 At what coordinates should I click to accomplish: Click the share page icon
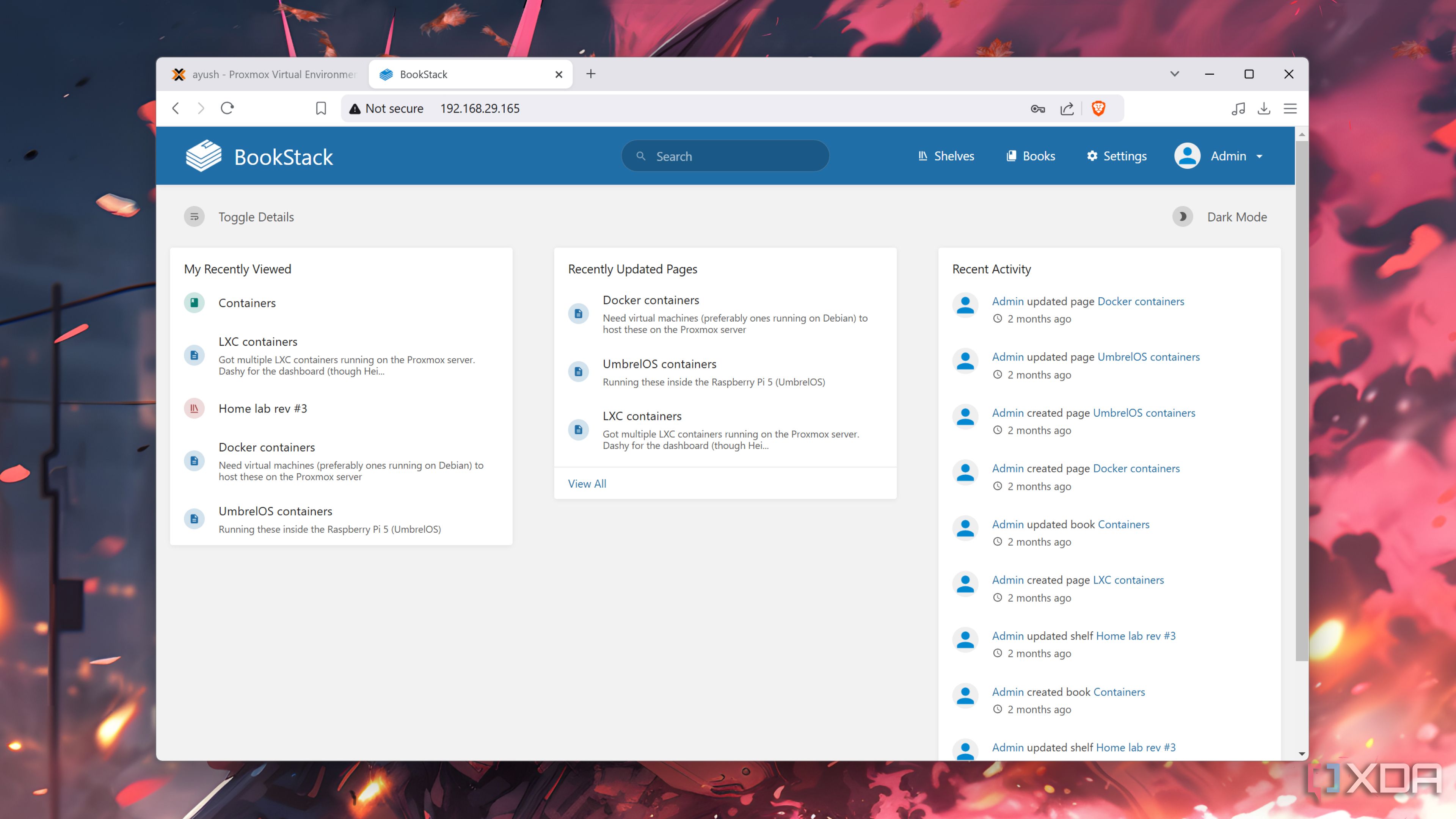point(1067,108)
